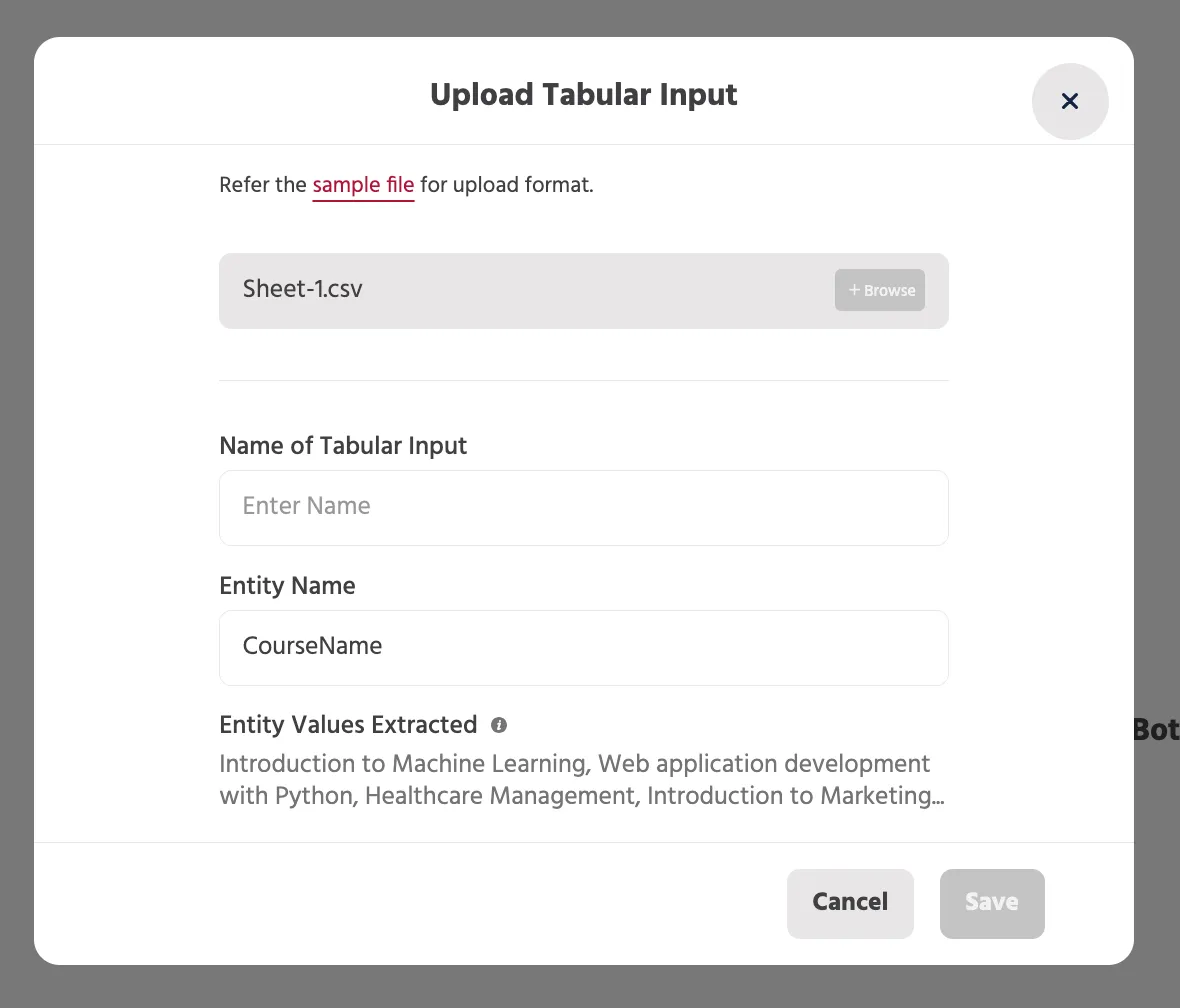Screen dimensions: 1180x1008
Task: Close the Upload Tabular Input dialog
Action: pyautogui.click(x=1069, y=101)
